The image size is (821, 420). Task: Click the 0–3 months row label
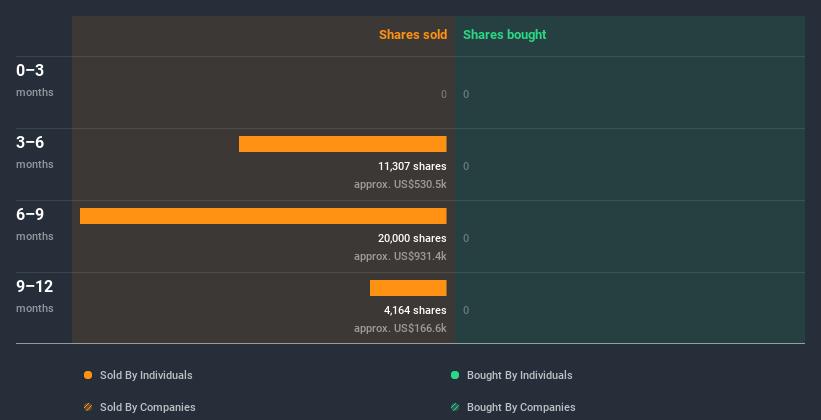click(x=35, y=80)
